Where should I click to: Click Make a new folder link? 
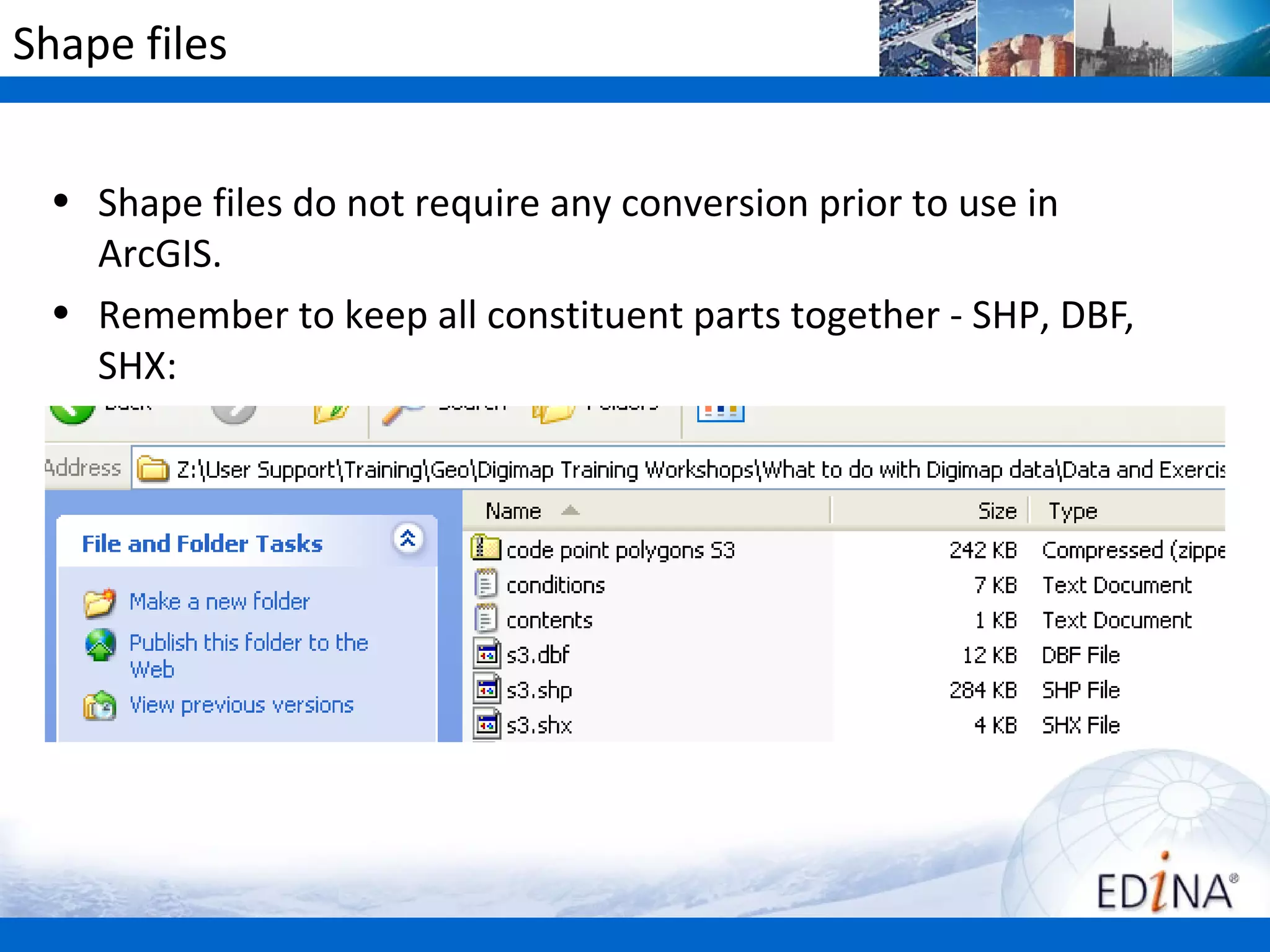[x=220, y=601]
